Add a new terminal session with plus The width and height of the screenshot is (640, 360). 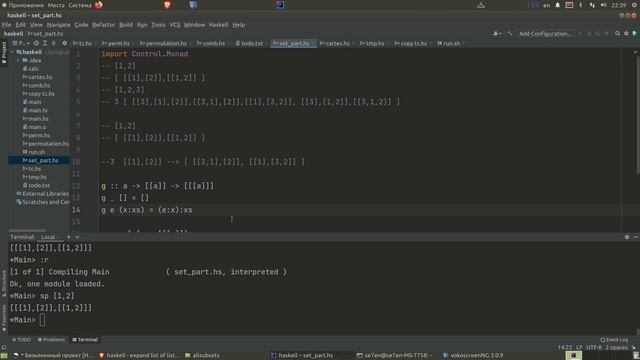click(x=69, y=237)
